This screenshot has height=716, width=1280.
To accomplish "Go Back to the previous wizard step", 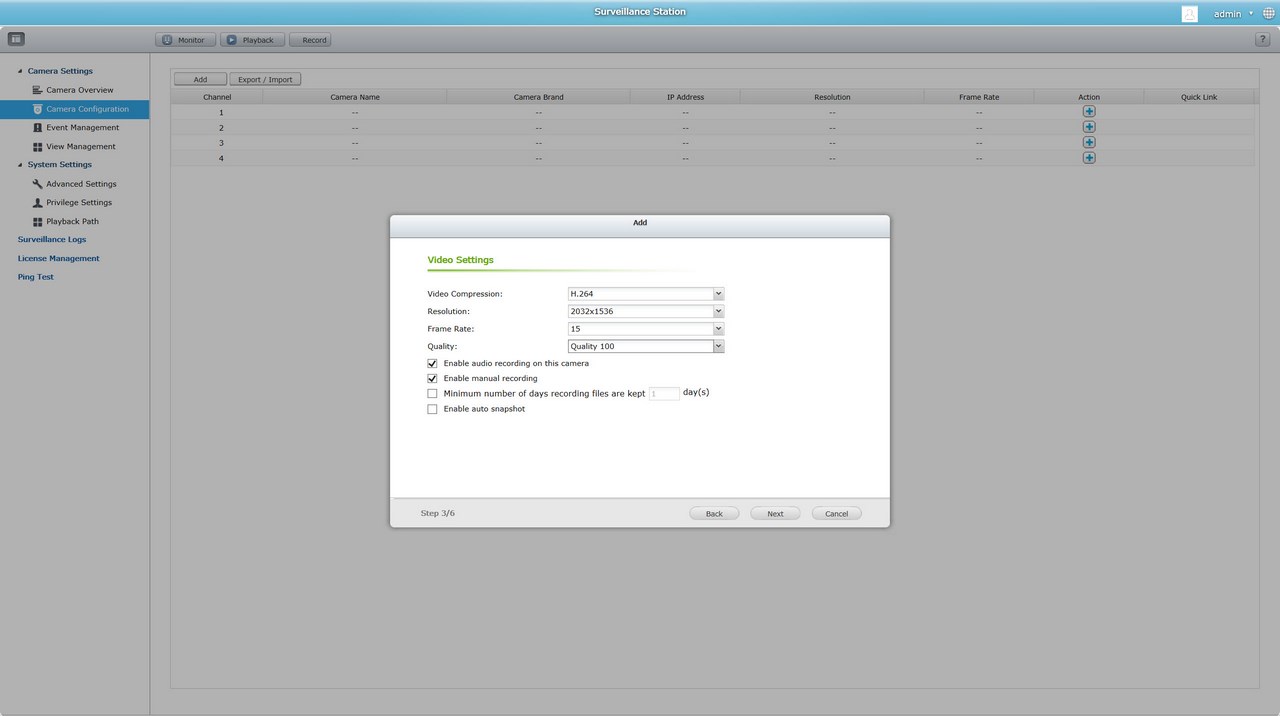I will [x=714, y=513].
